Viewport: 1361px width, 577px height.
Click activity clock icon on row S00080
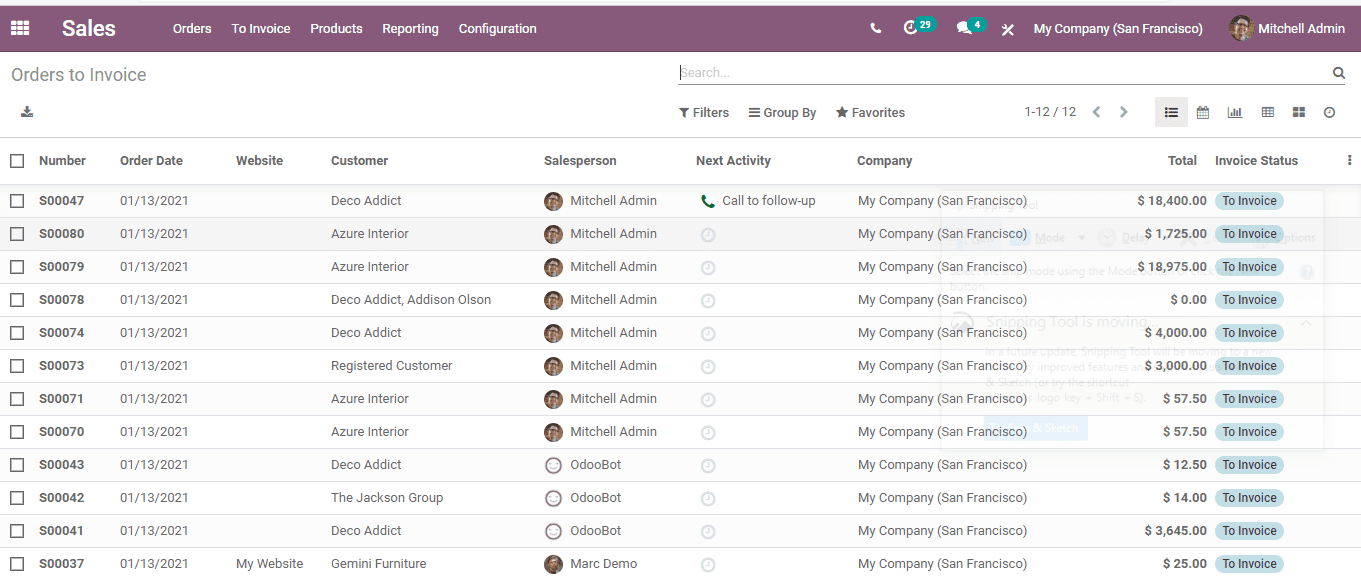pos(708,235)
